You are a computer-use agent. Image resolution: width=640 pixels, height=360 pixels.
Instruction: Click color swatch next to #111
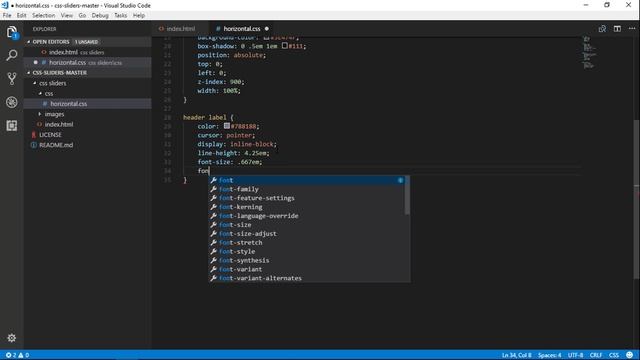click(x=284, y=46)
